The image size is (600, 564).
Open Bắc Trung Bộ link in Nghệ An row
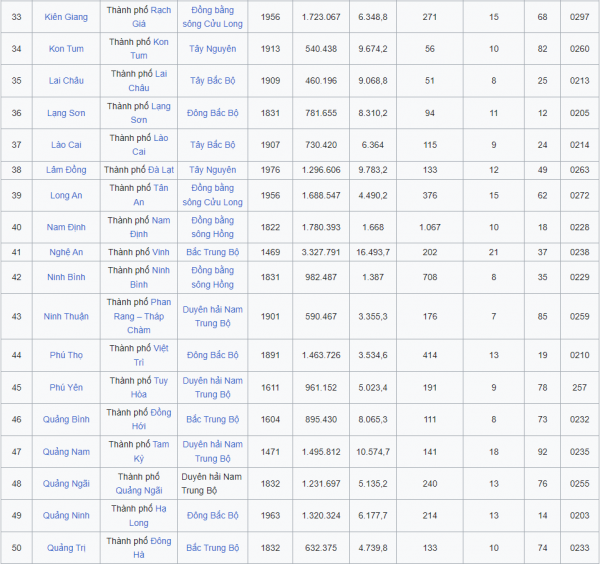point(212,252)
